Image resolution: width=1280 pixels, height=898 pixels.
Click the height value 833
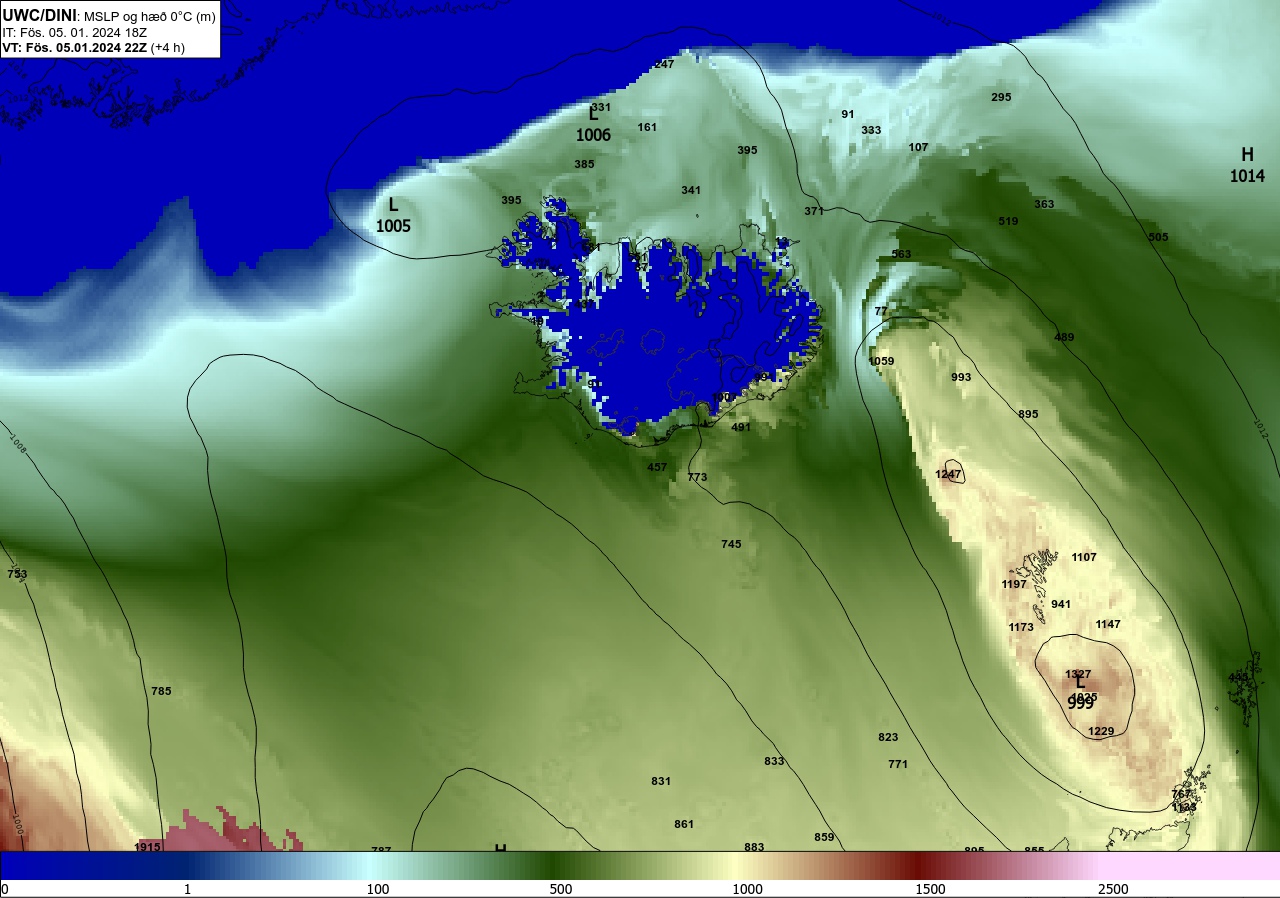click(774, 761)
